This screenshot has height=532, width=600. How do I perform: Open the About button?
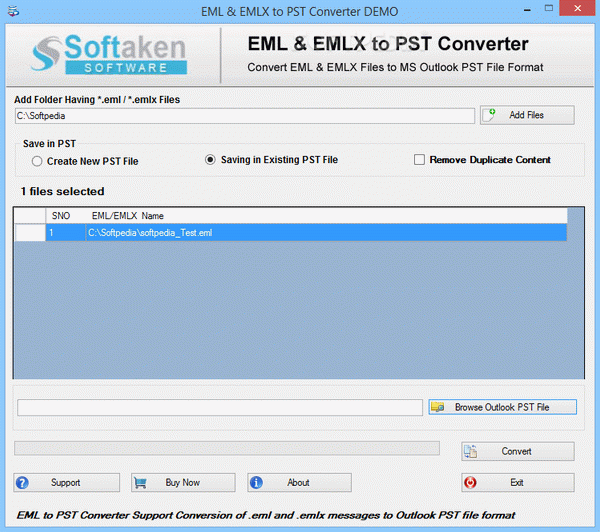click(299, 483)
